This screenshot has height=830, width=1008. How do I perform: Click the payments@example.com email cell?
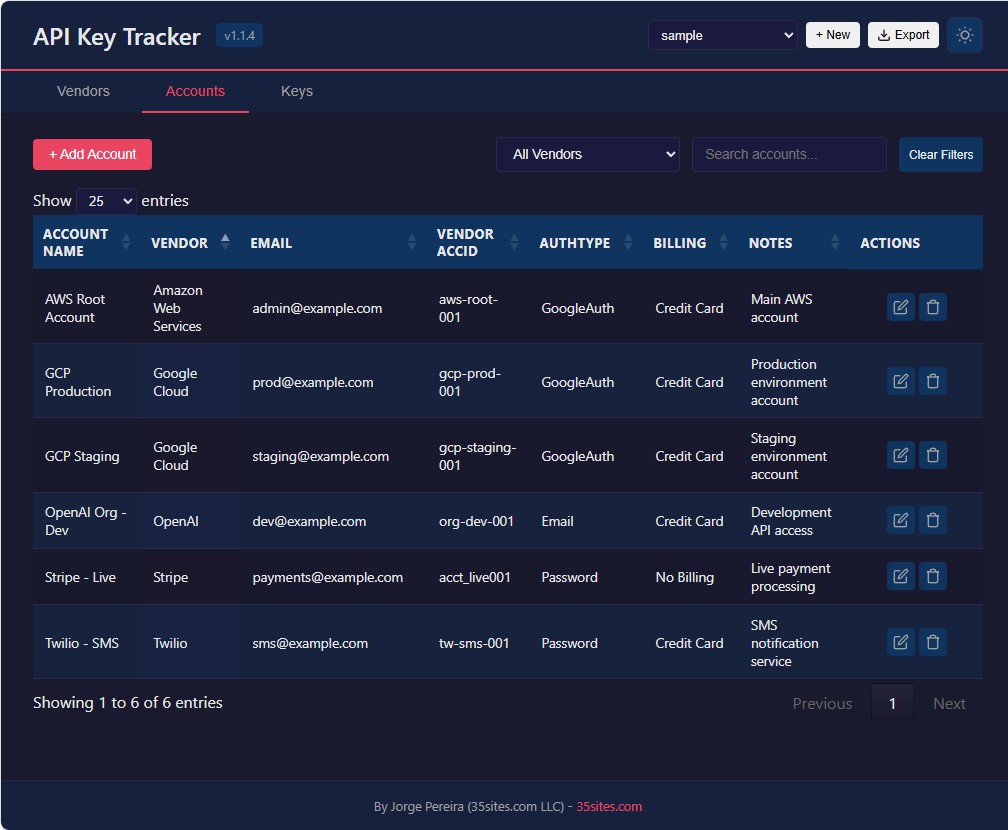click(x=327, y=577)
